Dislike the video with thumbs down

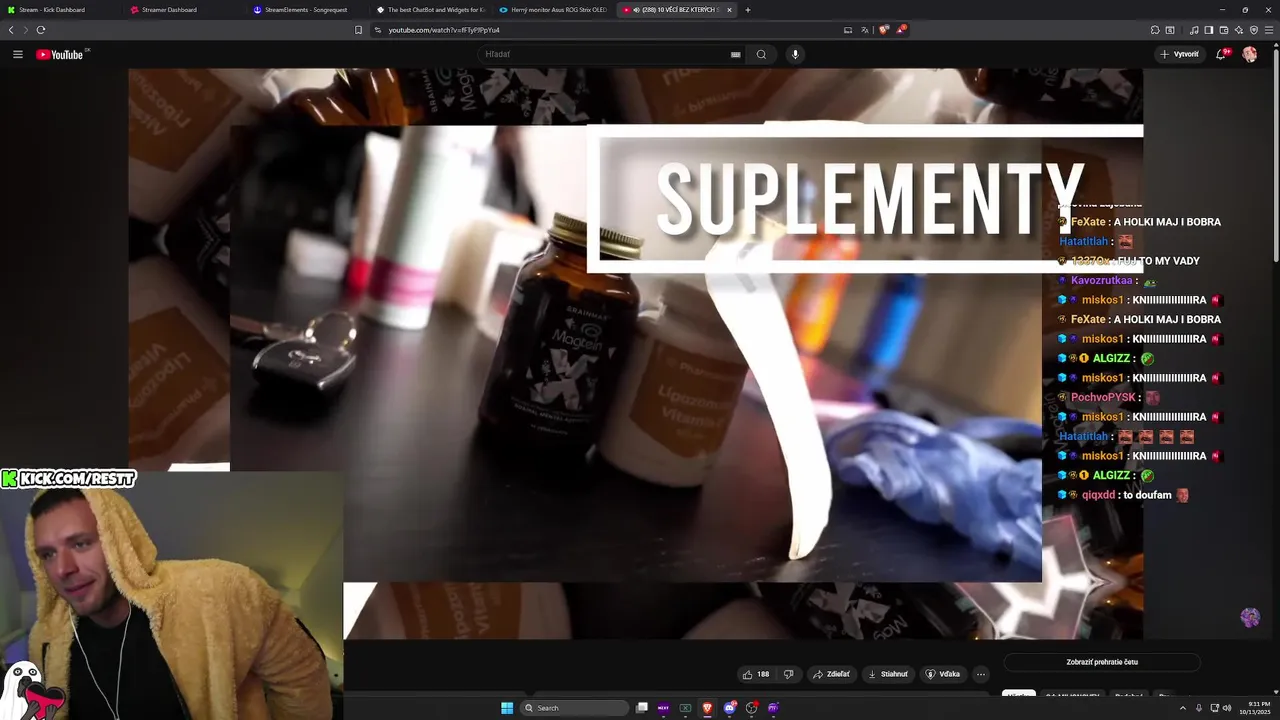(x=789, y=674)
